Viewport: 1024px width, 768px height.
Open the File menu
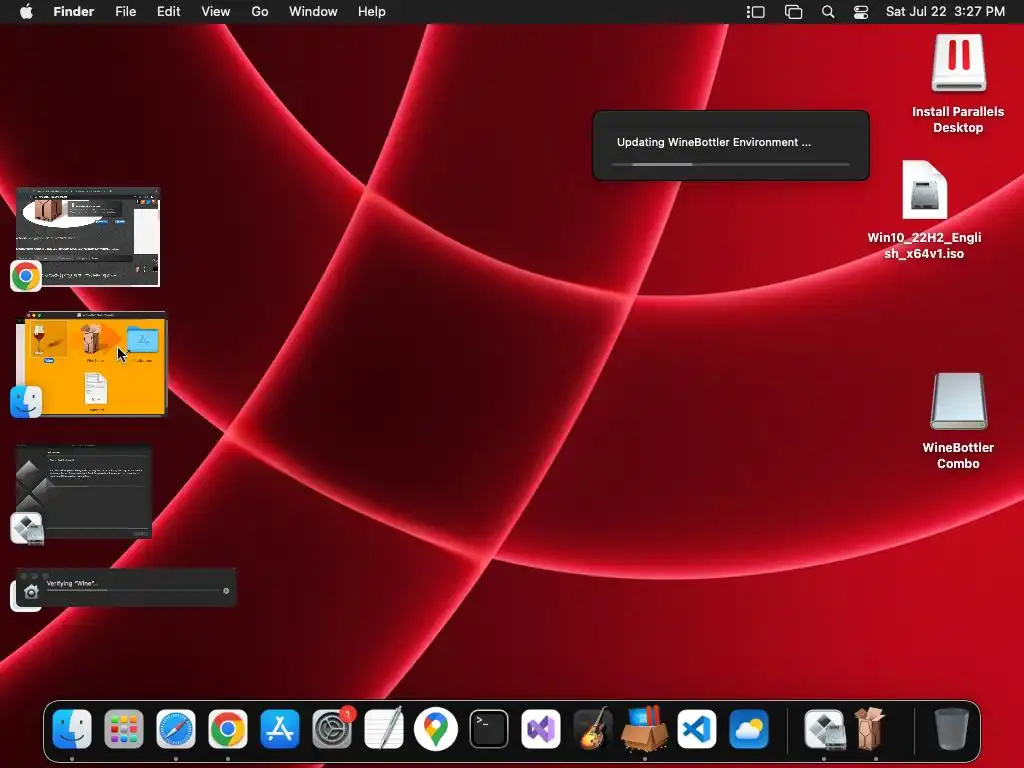coord(125,12)
